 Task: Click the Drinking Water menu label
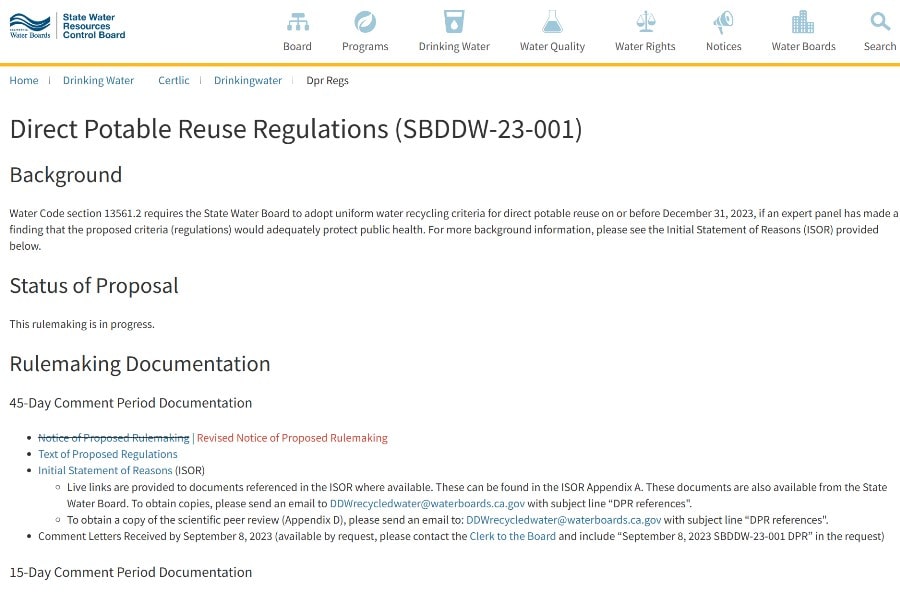click(454, 46)
